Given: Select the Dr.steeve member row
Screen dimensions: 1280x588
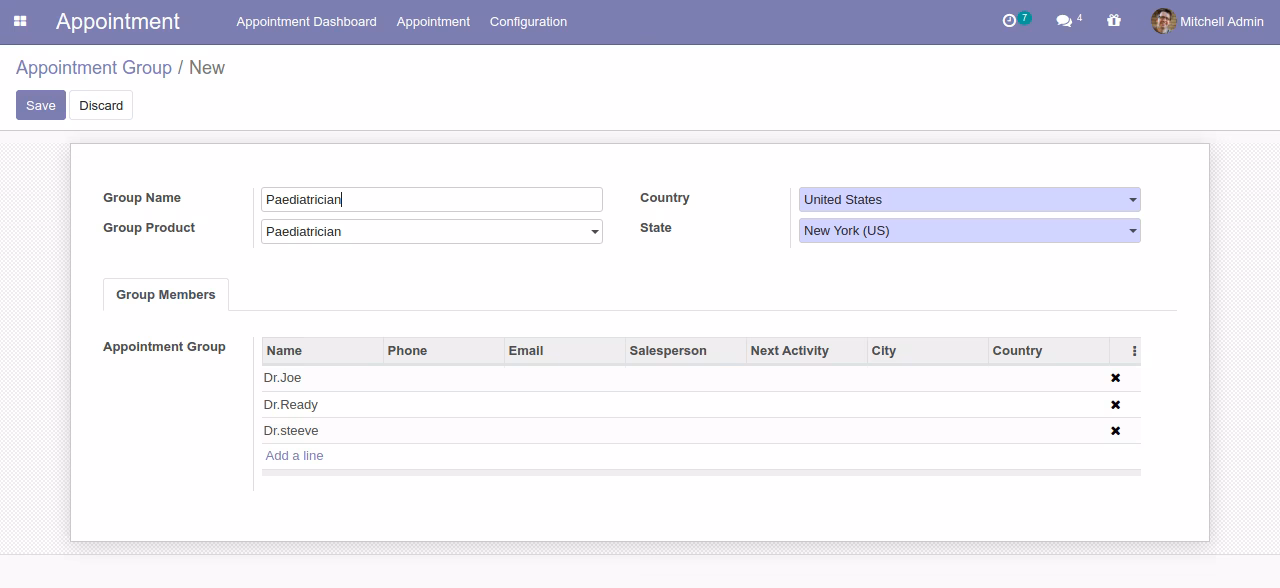Looking at the screenshot, I should pos(701,431).
